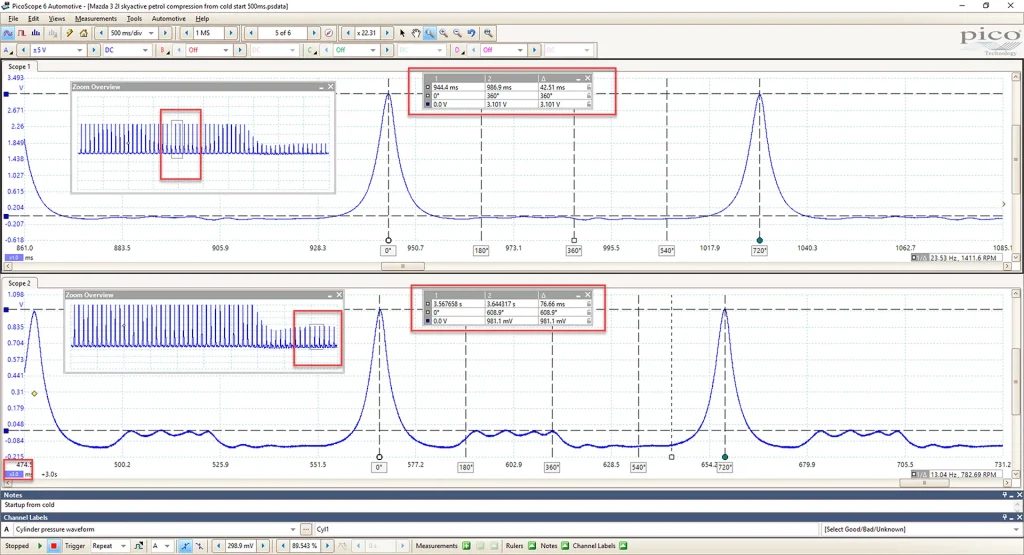Open Channel D Off range dropdown
The width and height of the screenshot is (1024, 555).
(520, 50)
